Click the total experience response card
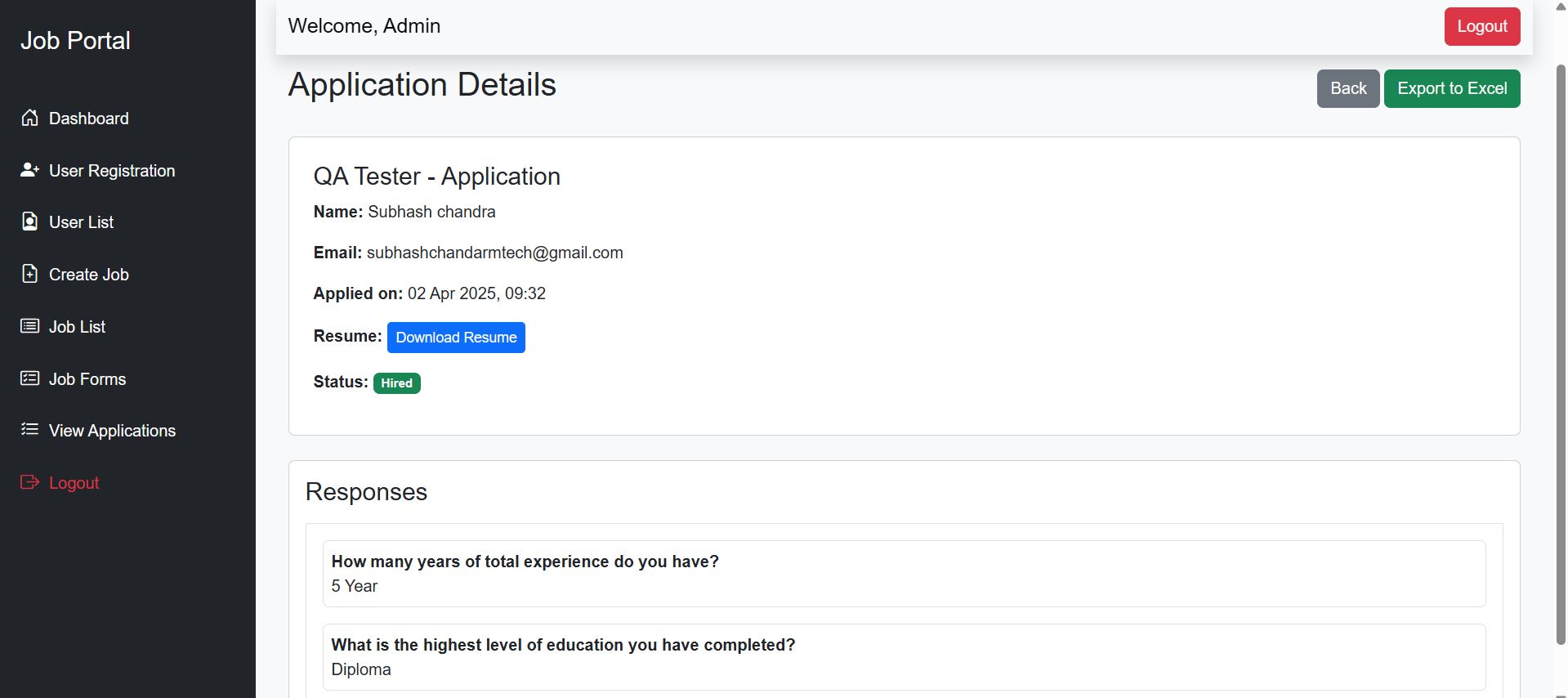 coord(904,574)
